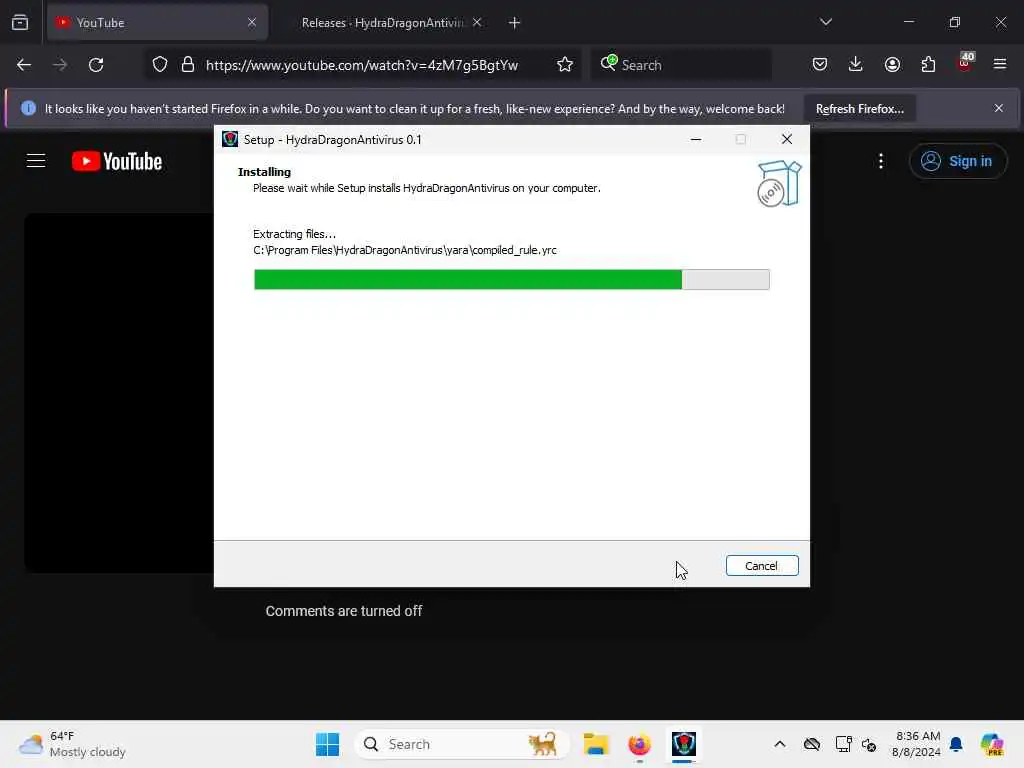Click the HydraDragon shield icon in setup title bar
This screenshot has height=768, width=1024.
pyautogui.click(x=230, y=139)
